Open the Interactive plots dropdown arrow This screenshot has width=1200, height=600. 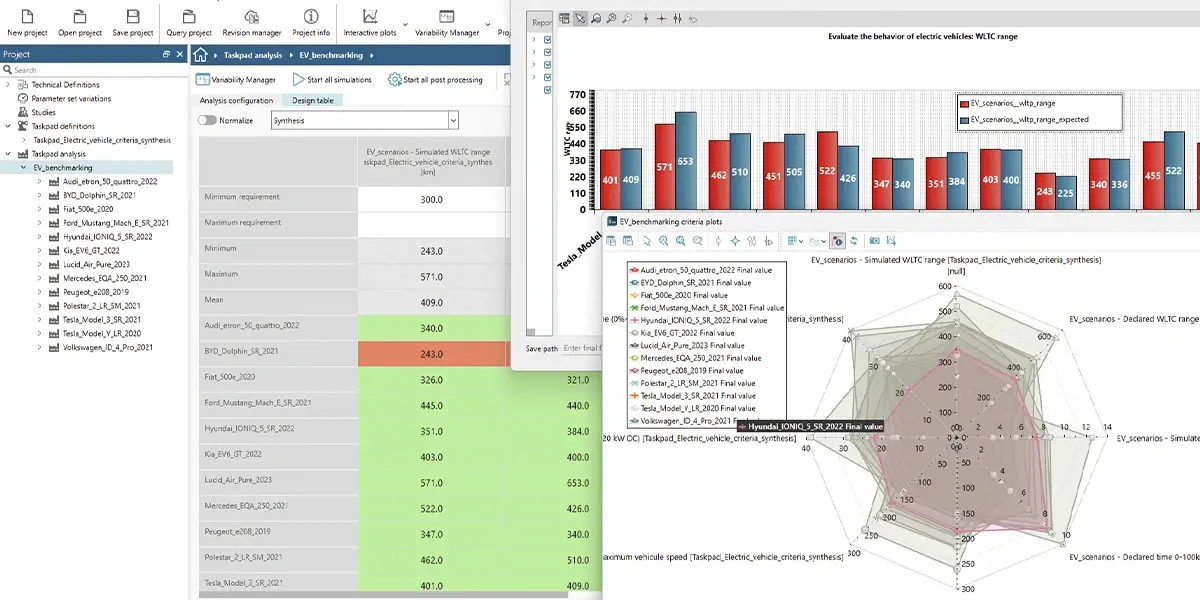(x=405, y=22)
